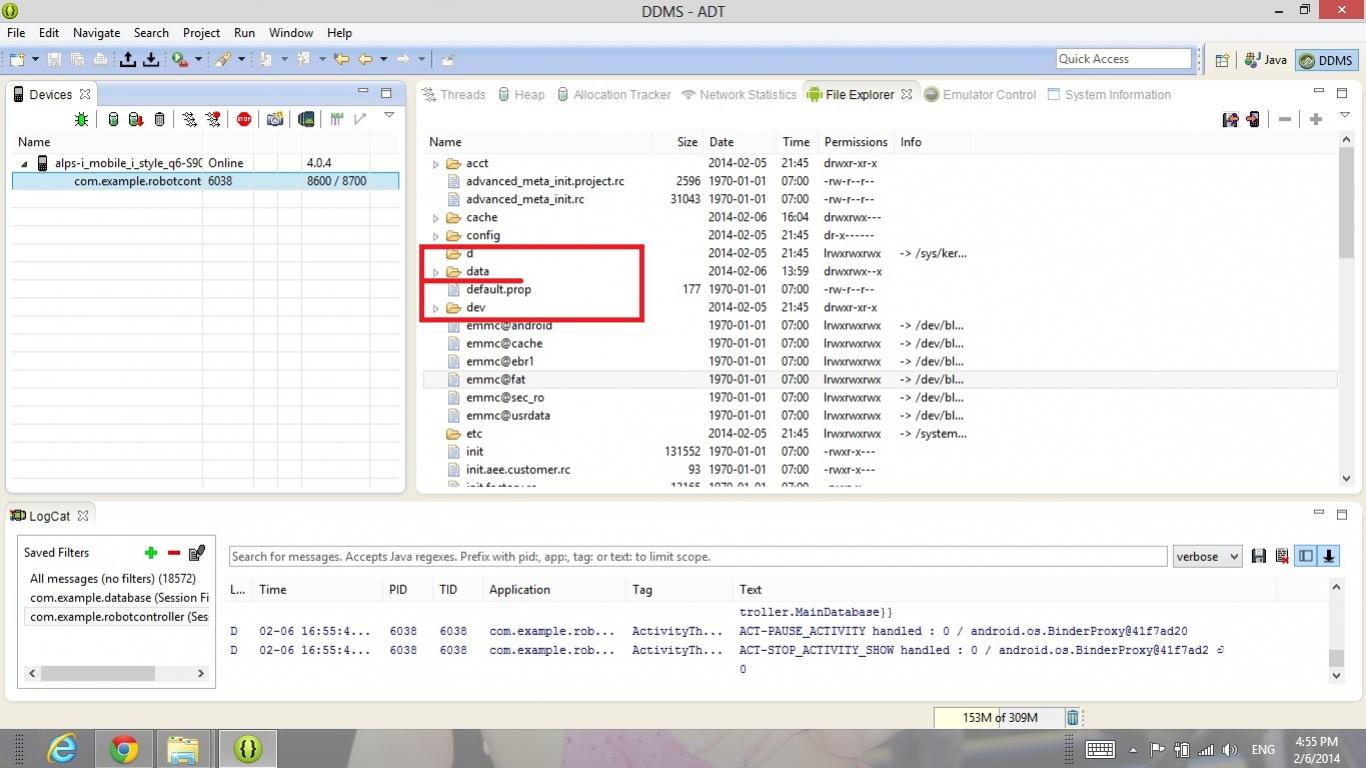Expand the config folder
Image resolution: width=1366 pixels, height=768 pixels.
coord(436,236)
